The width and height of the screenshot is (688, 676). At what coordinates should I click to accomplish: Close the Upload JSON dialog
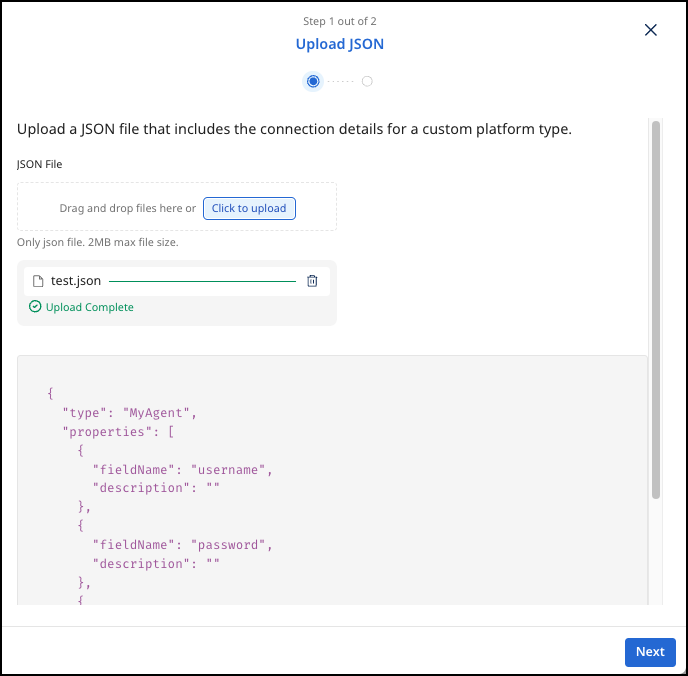click(x=650, y=30)
